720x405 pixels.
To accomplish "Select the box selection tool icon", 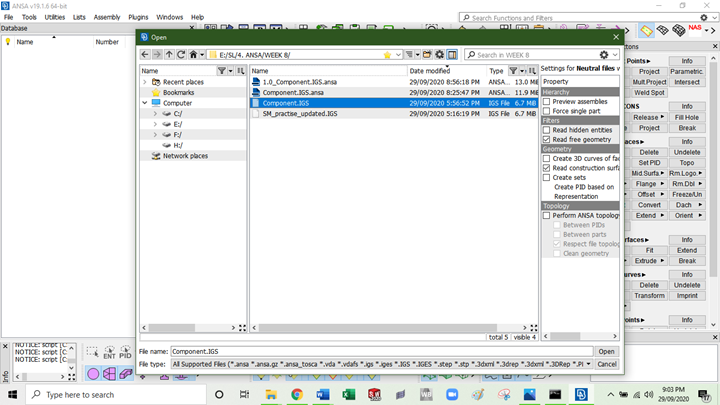I will click(92, 352).
